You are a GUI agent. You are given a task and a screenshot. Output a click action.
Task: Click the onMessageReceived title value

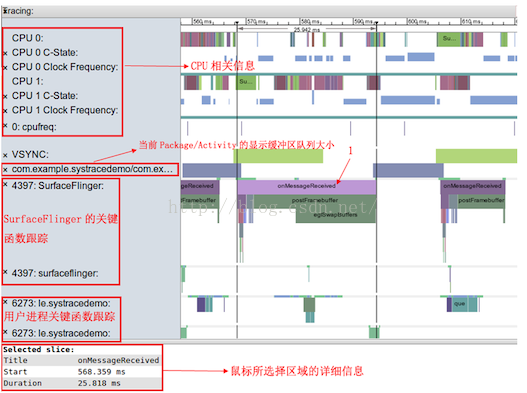118,360
